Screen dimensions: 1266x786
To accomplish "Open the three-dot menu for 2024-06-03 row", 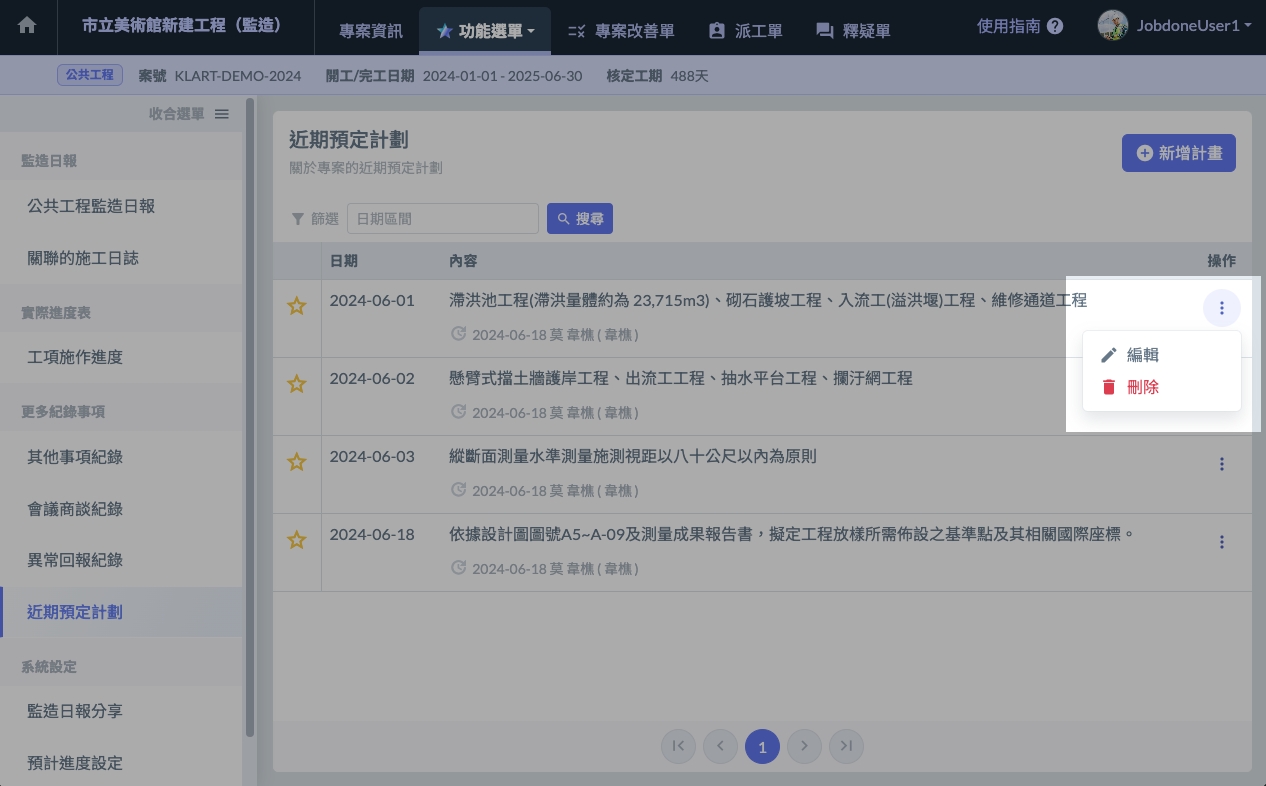I will [1221, 464].
